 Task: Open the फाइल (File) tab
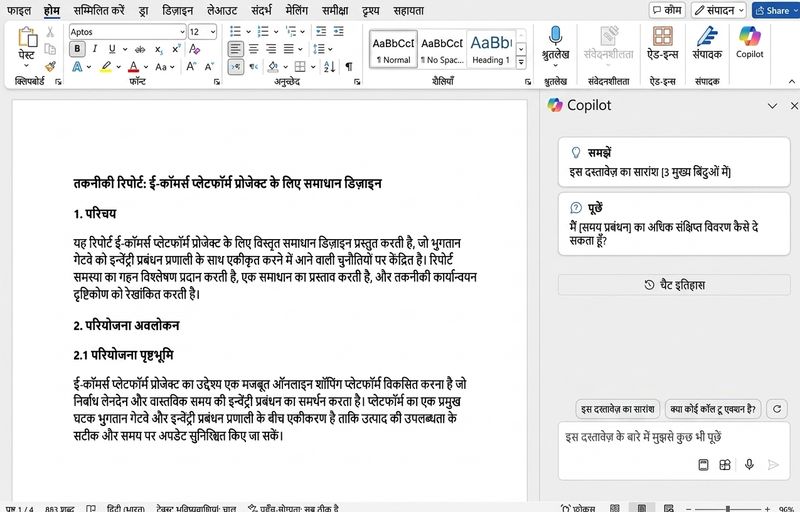[18, 10]
